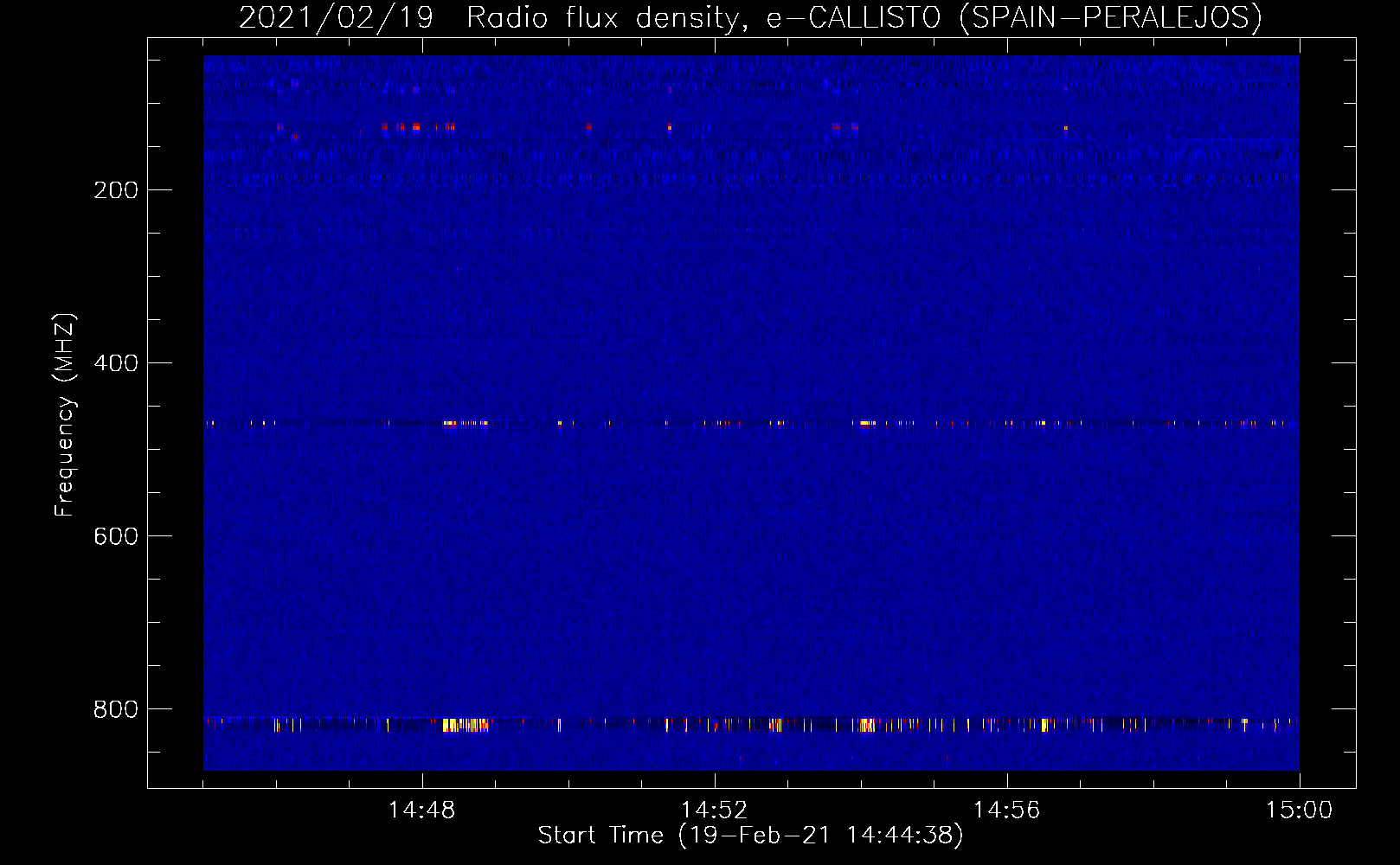The width and height of the screenshot is (1400, 865).
Task: Click the 14:48 time tick label
Action: (x=421, y=811)
